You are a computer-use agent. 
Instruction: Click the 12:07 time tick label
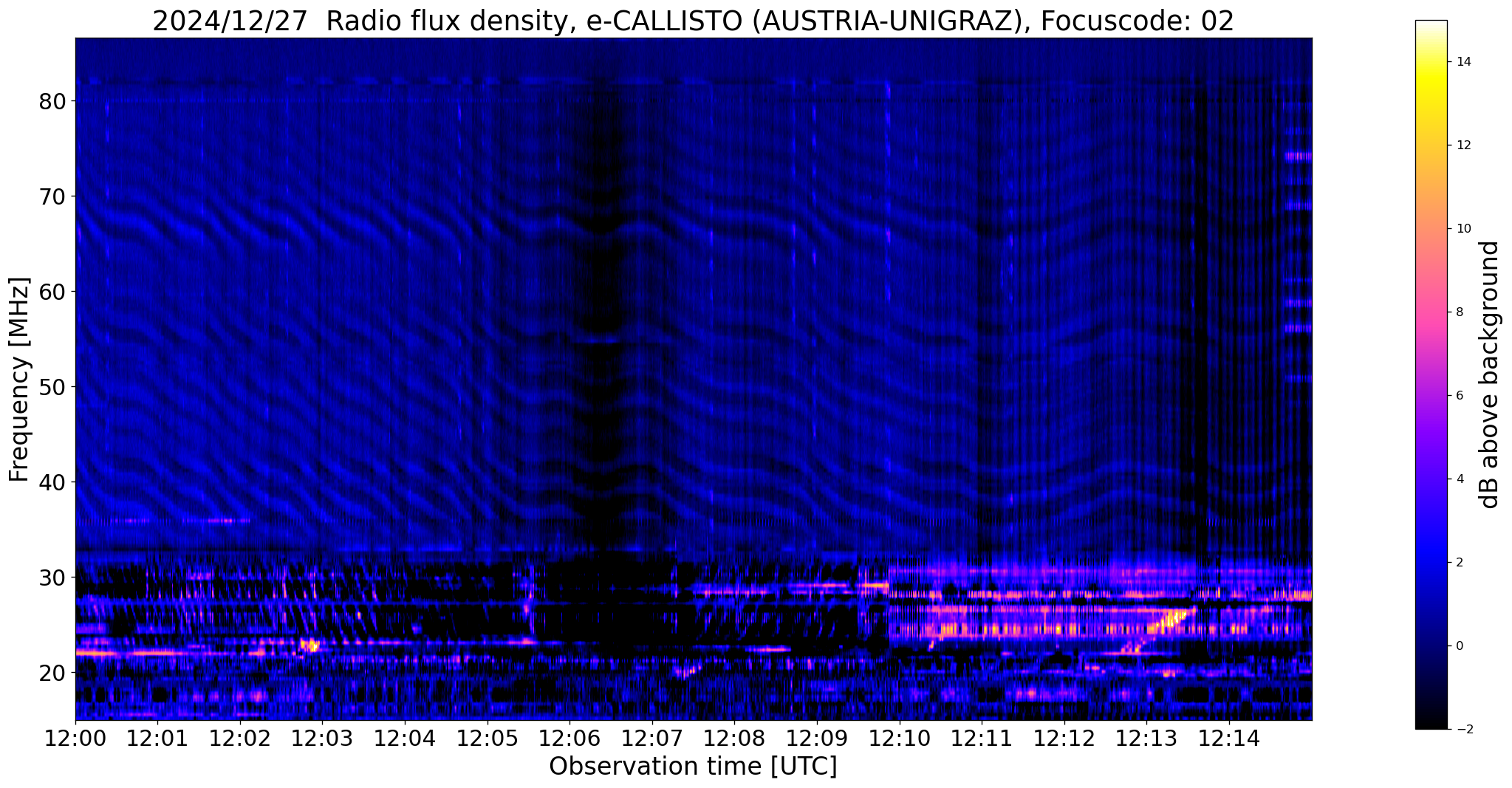point(652,738)
